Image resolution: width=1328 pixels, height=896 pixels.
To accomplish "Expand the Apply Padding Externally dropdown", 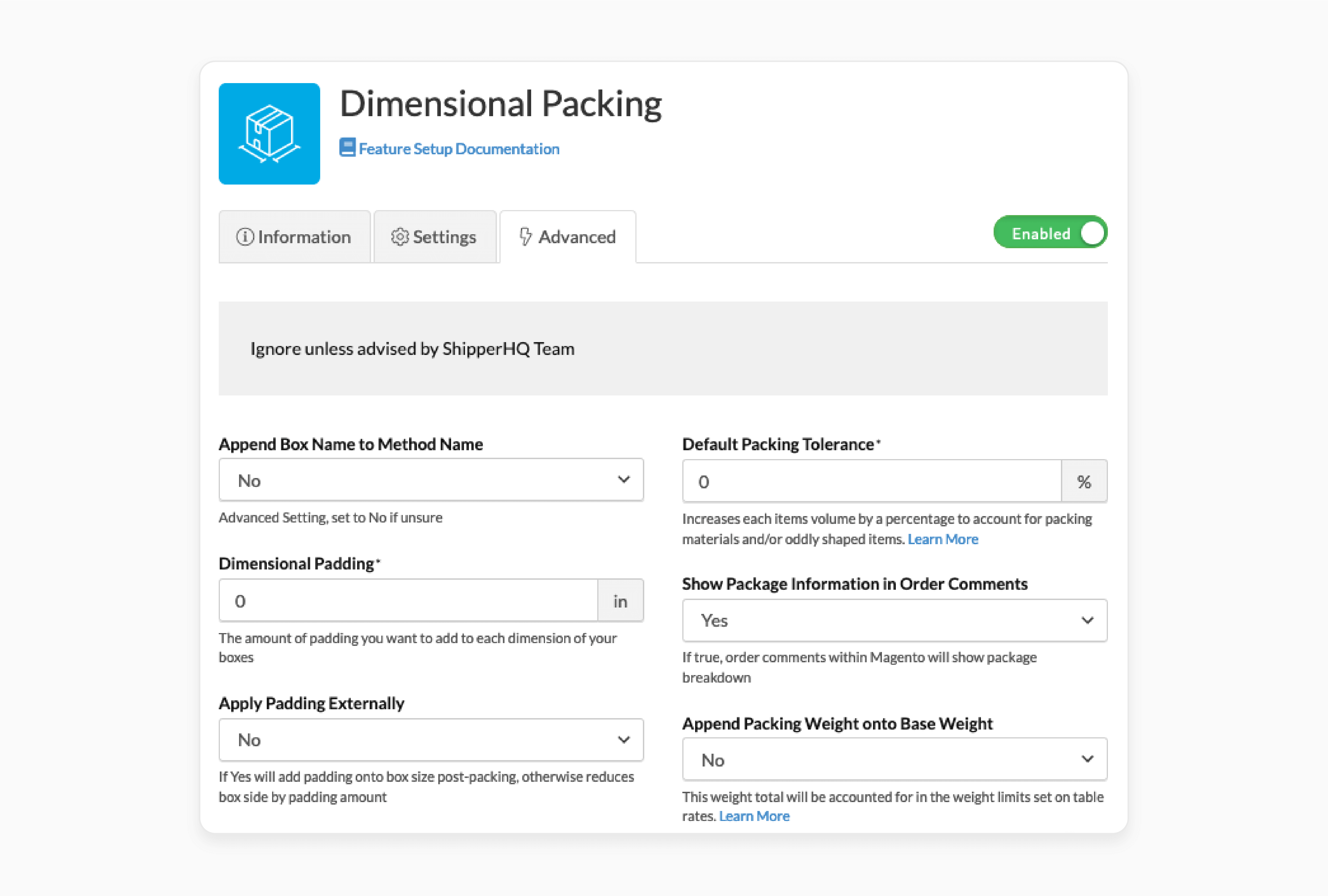I will [431, 740].
